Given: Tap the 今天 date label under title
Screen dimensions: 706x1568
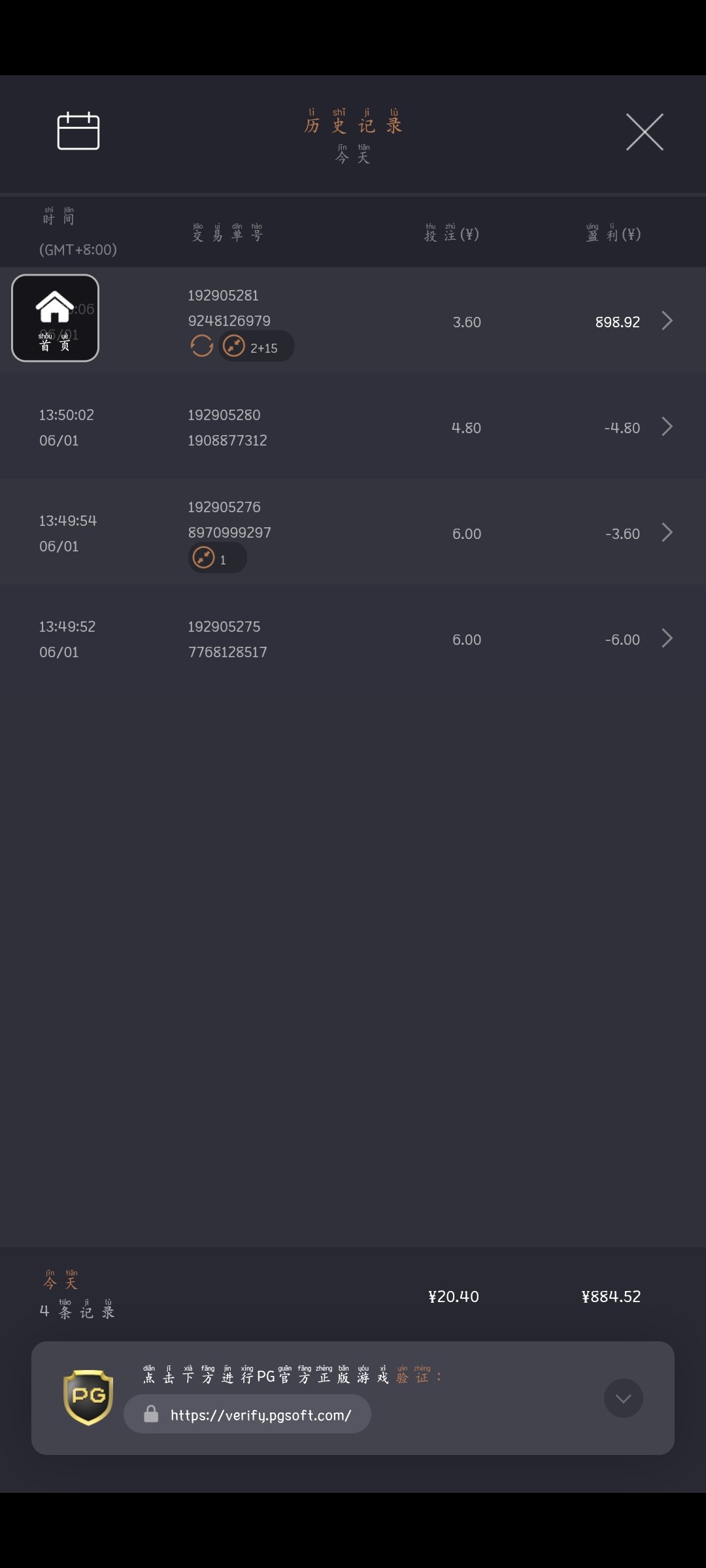Looking at the screenshot, I should click(353, 155).
